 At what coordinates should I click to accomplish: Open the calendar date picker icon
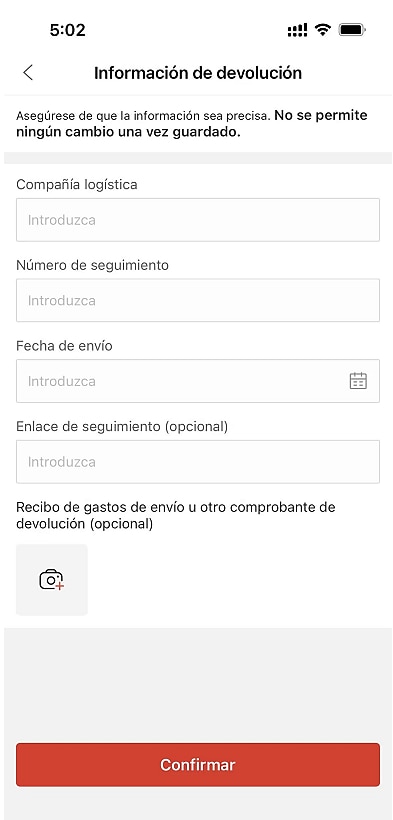pos(358,381)
